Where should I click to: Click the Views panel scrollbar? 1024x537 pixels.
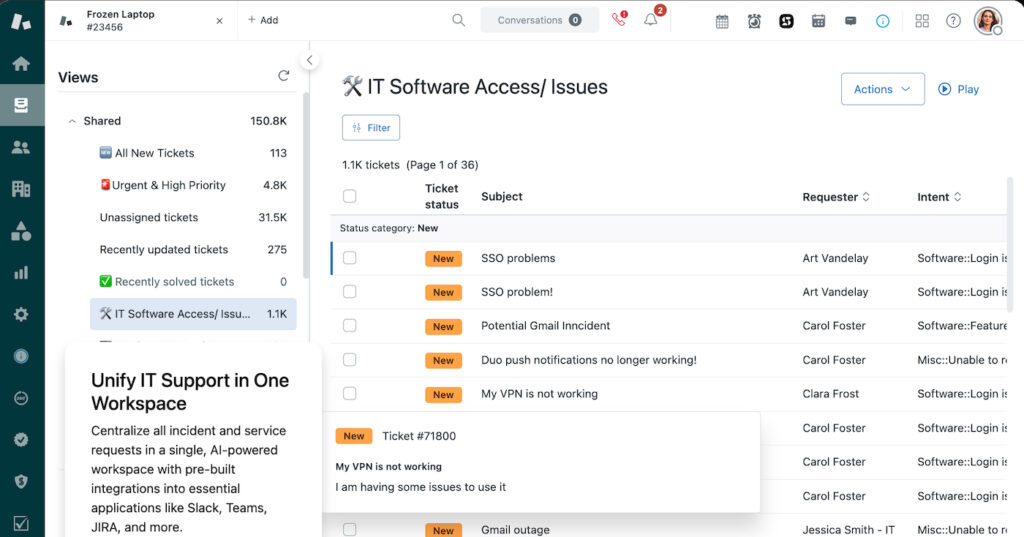306,185
